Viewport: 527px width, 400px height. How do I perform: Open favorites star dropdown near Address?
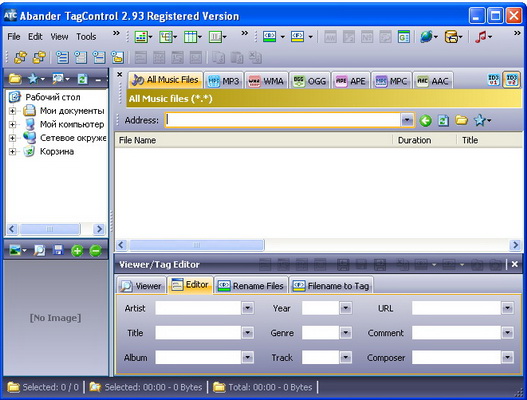[482, 120]
